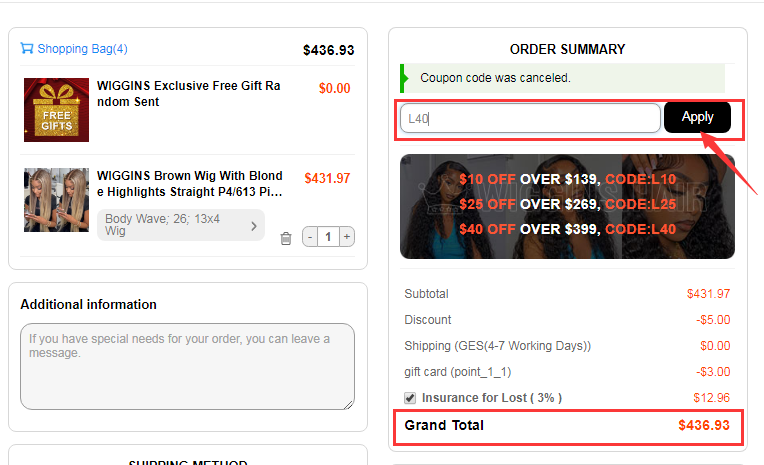This screenshot has width=764, height=465.
Task: Click the additional information message box
Action: pos(188,367)
